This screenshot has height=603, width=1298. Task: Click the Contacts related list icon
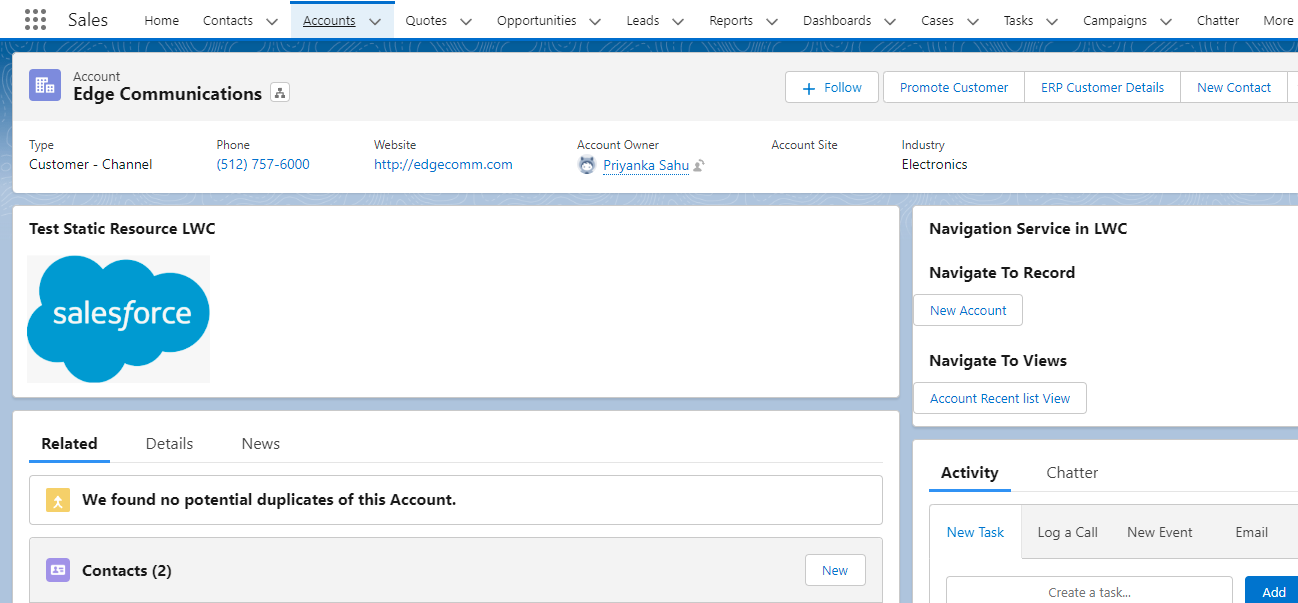tap(58, 570)
